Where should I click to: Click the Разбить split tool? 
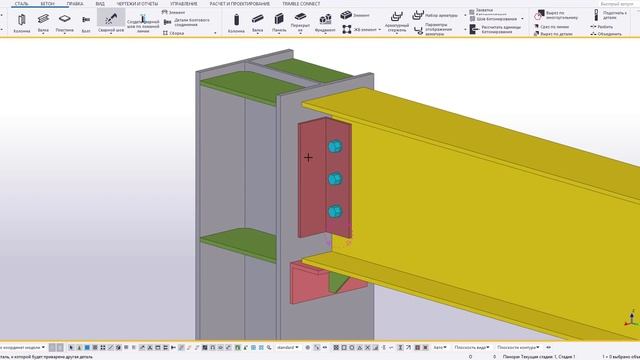click(x=601, y=27)
